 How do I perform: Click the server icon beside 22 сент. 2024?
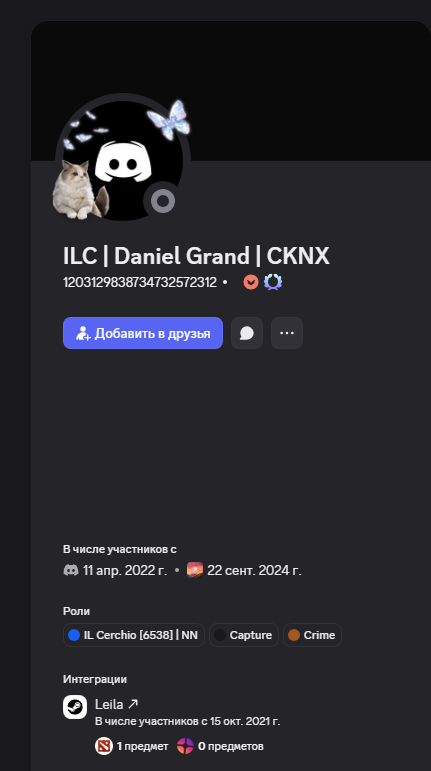pos(195,570)
